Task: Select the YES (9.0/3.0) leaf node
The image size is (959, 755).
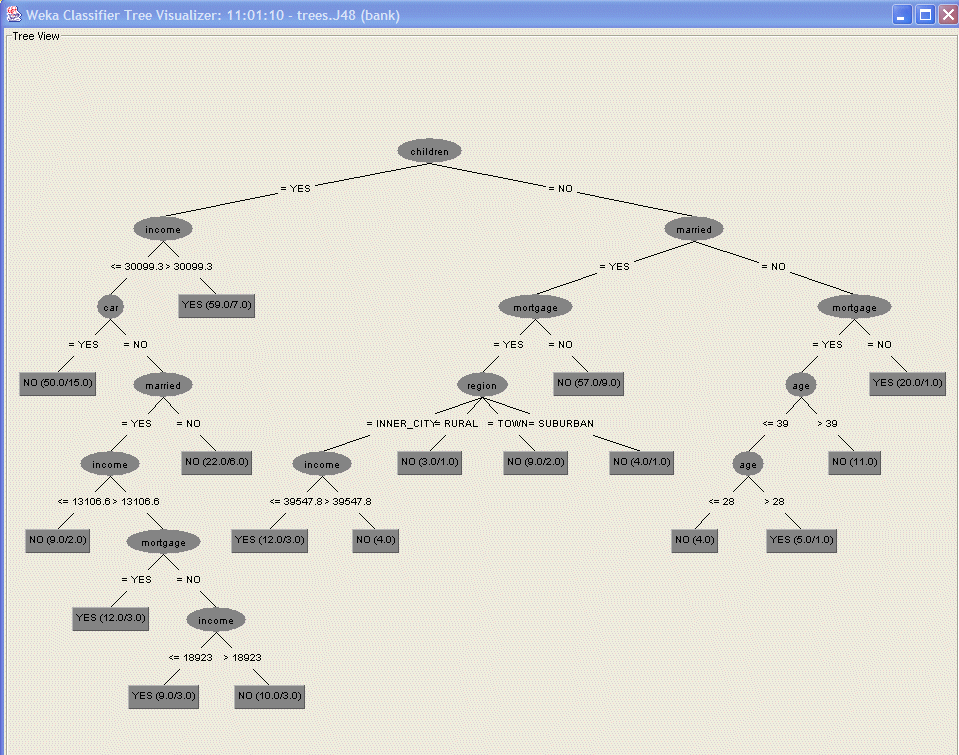Action: [163, 696]
